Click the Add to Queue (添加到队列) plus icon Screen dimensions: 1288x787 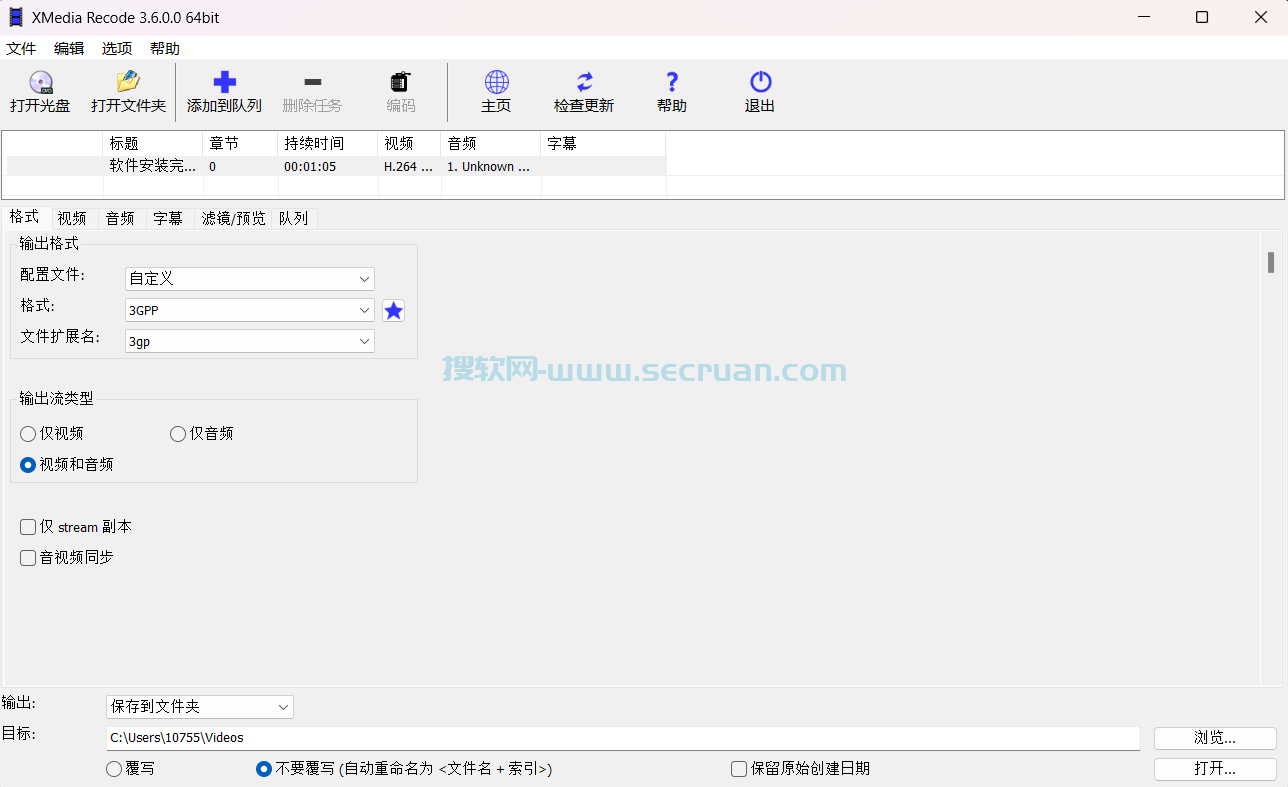coord(225,82)
